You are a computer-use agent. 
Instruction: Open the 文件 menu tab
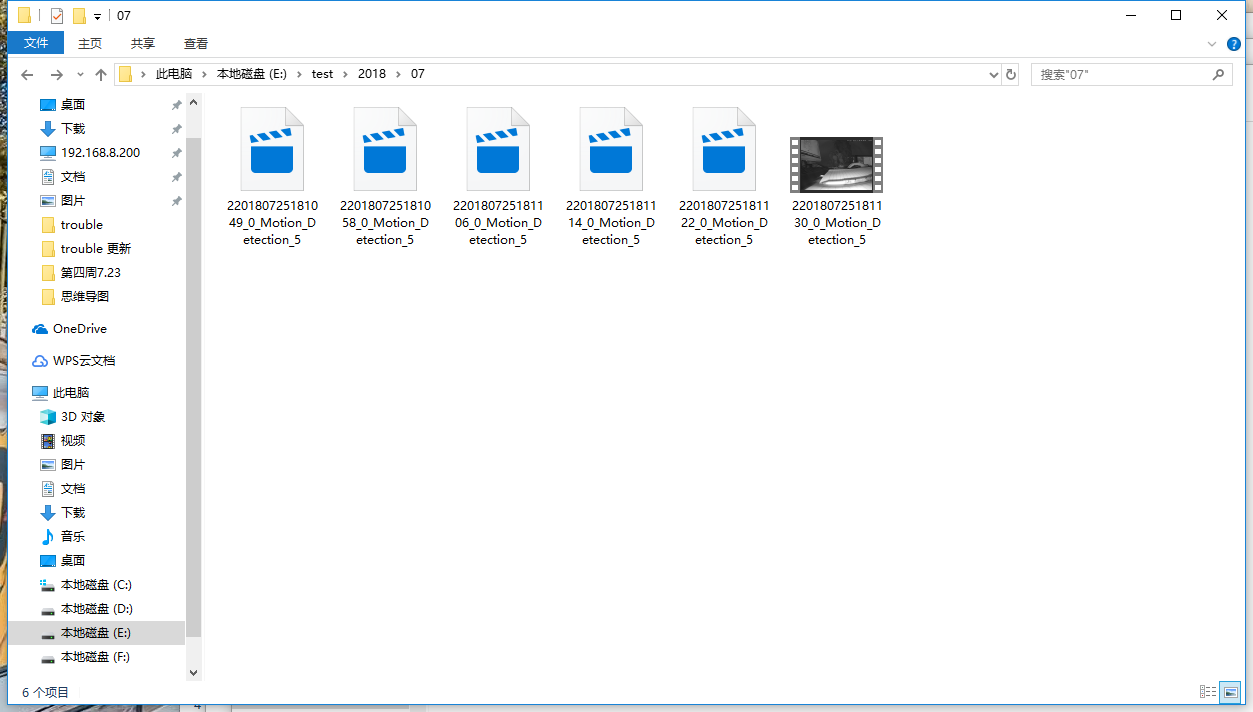(x=36, y=43)
